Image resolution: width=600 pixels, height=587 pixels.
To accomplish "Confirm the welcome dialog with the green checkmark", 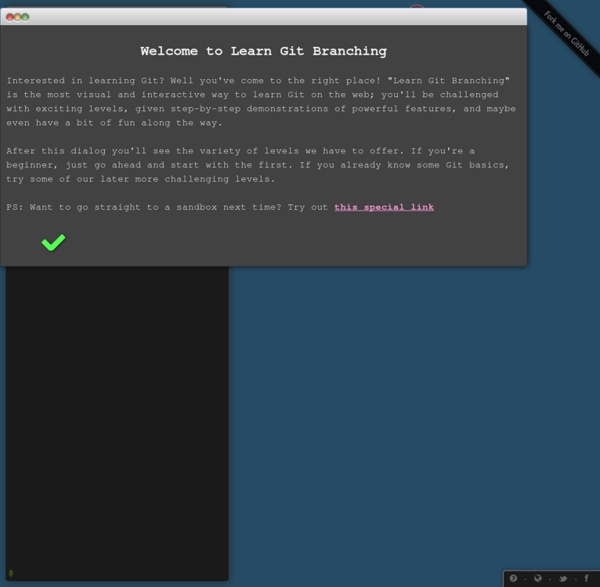I will point(53,243).
